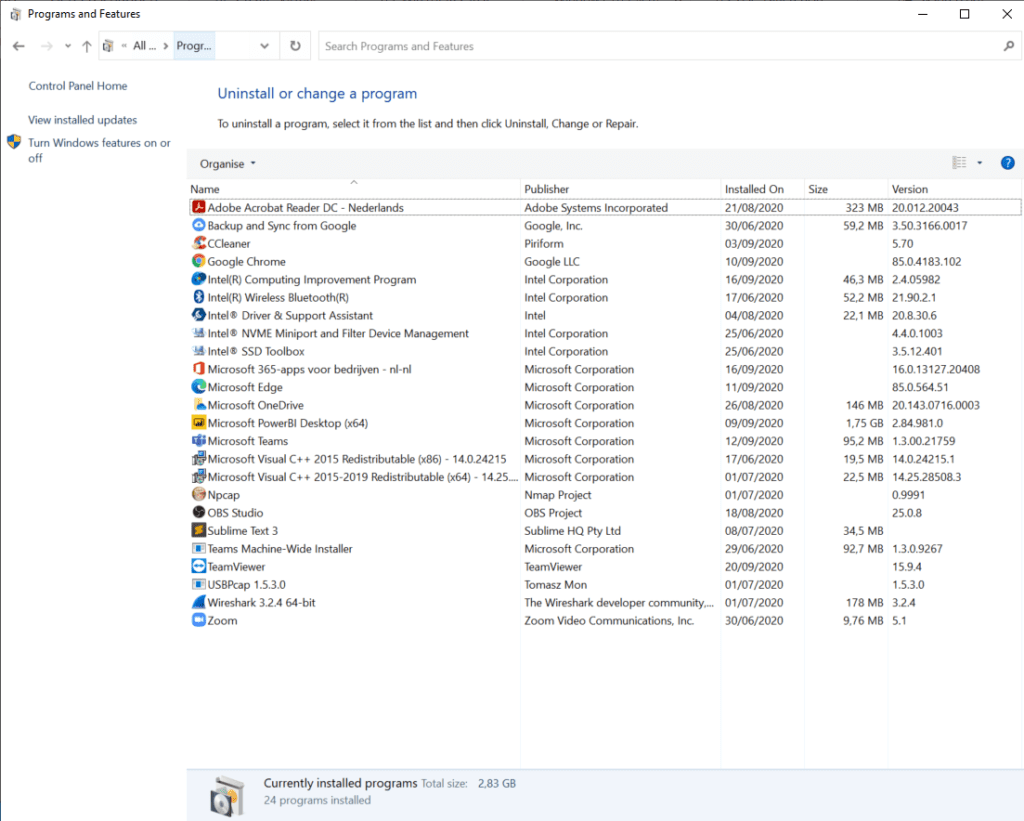Click the 'Nmap Project' publisher cell
Image resolution: width=1024 pixels, height=821 pixels.
[x=558, y=495]
